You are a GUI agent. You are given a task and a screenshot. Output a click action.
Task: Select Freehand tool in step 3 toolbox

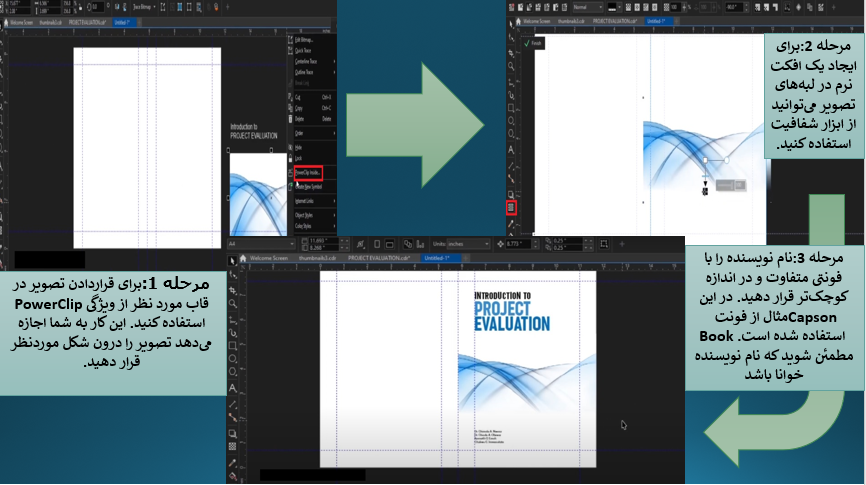click(233, 320)
